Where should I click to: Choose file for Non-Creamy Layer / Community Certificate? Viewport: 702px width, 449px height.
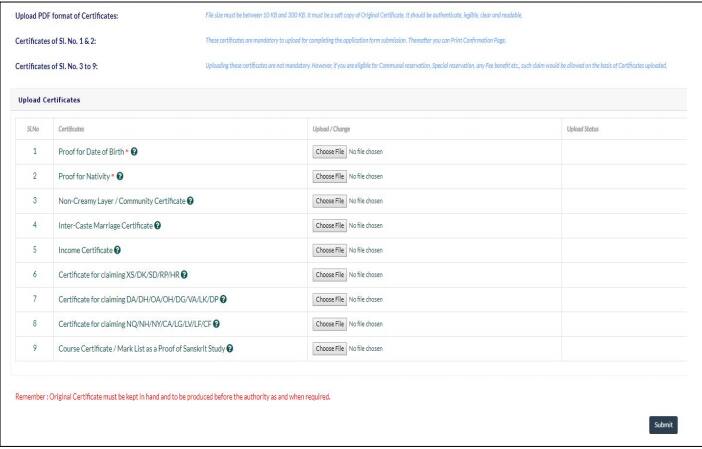329,201
